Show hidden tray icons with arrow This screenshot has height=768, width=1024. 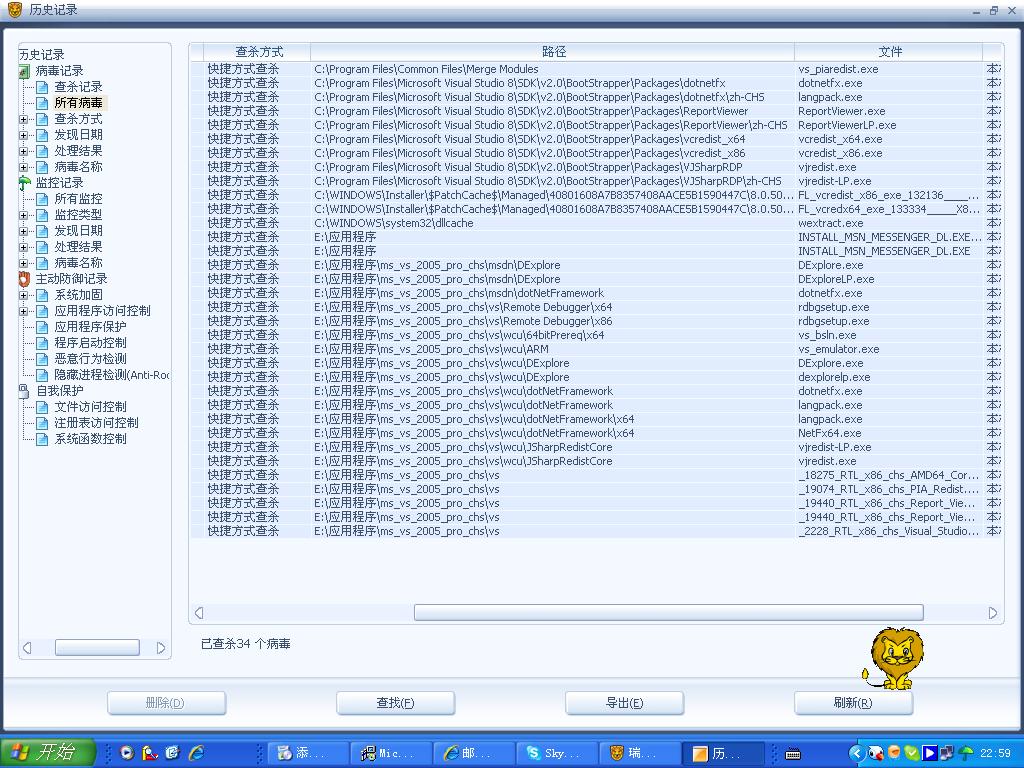(856, 753)
